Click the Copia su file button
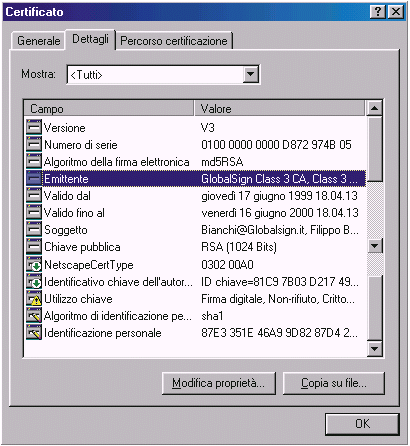This screenshot has width=410, height=446. (x=334, y=383)
